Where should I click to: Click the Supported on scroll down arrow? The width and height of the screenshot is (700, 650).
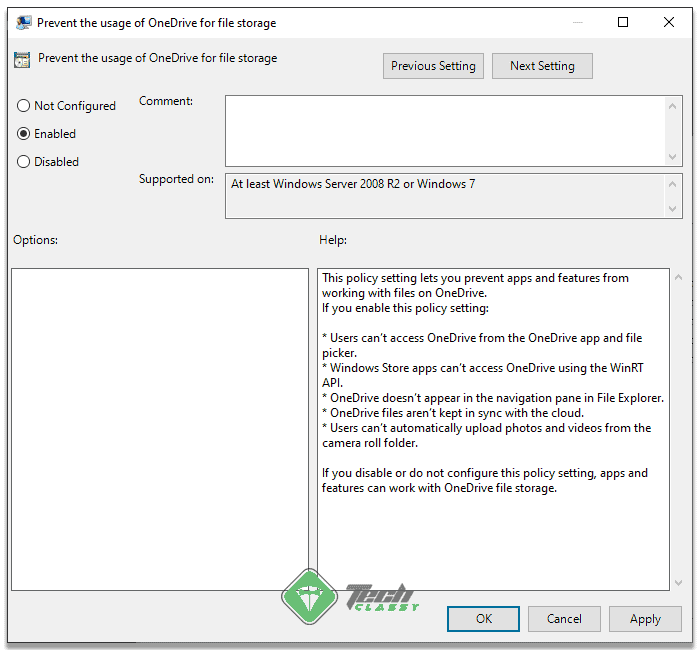(672, 208)
